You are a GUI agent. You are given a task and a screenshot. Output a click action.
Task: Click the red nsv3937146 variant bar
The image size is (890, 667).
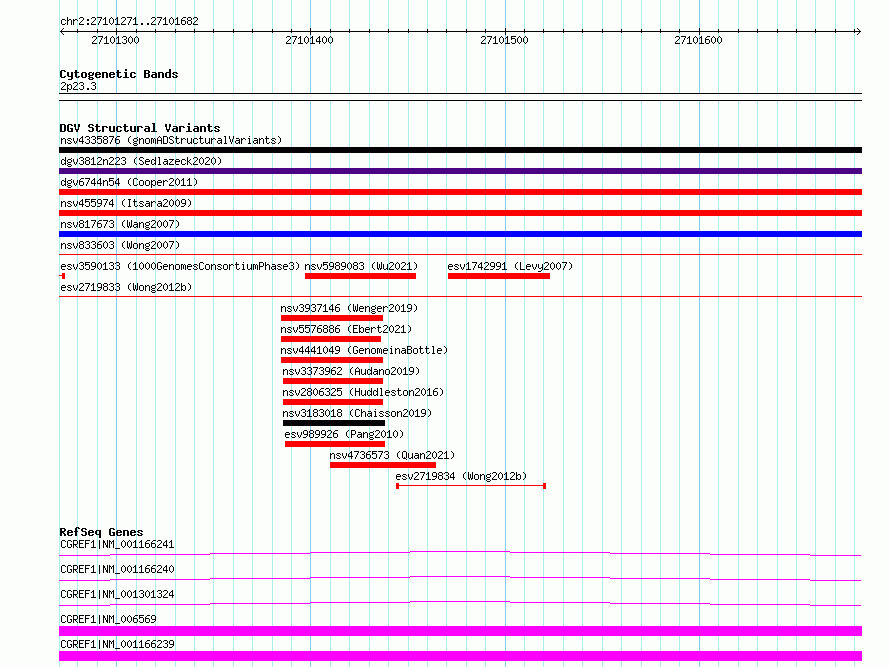pos(332,318)
